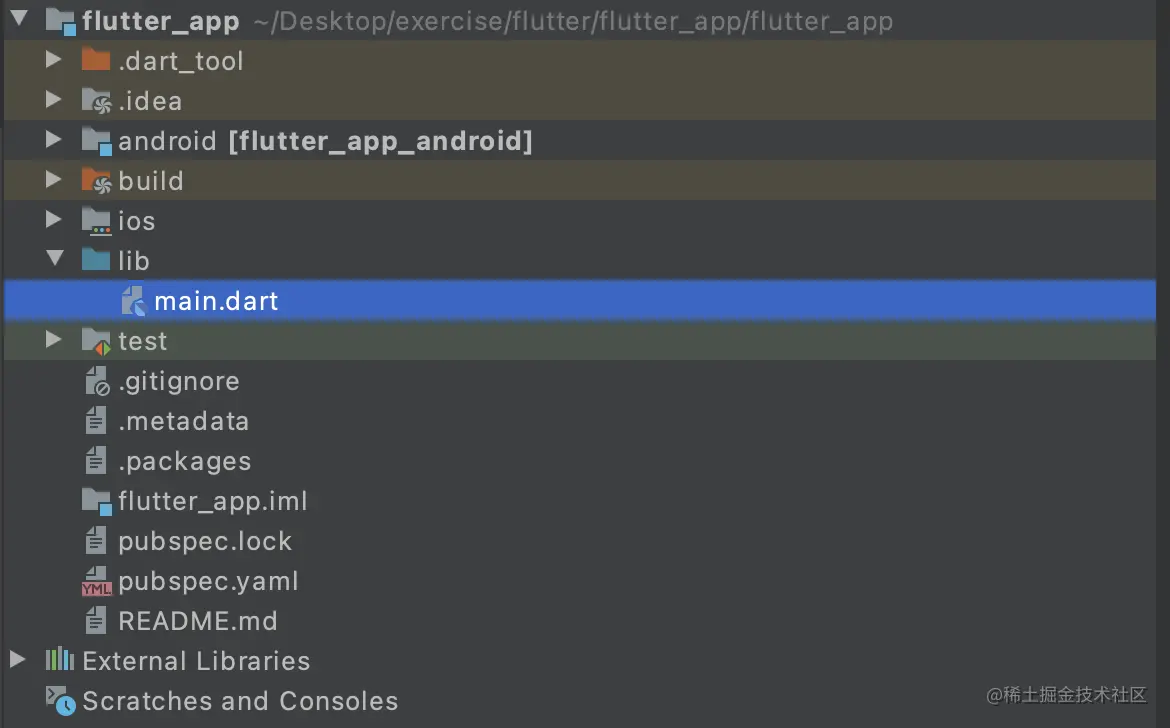Click the orange .dart_tool folder icon
Image resolution: width=1170 pixels, height=728 pixels.
(96, 61)
